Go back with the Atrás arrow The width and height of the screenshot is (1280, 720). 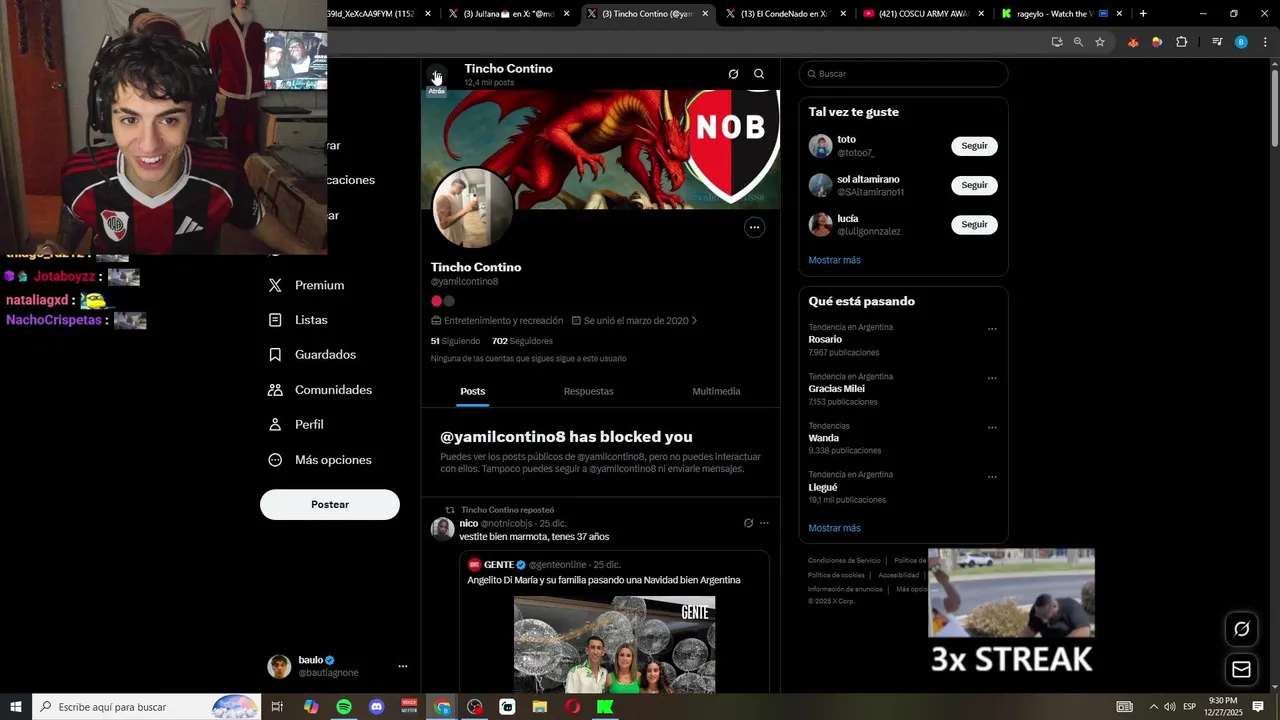click(x=437, y=76)
